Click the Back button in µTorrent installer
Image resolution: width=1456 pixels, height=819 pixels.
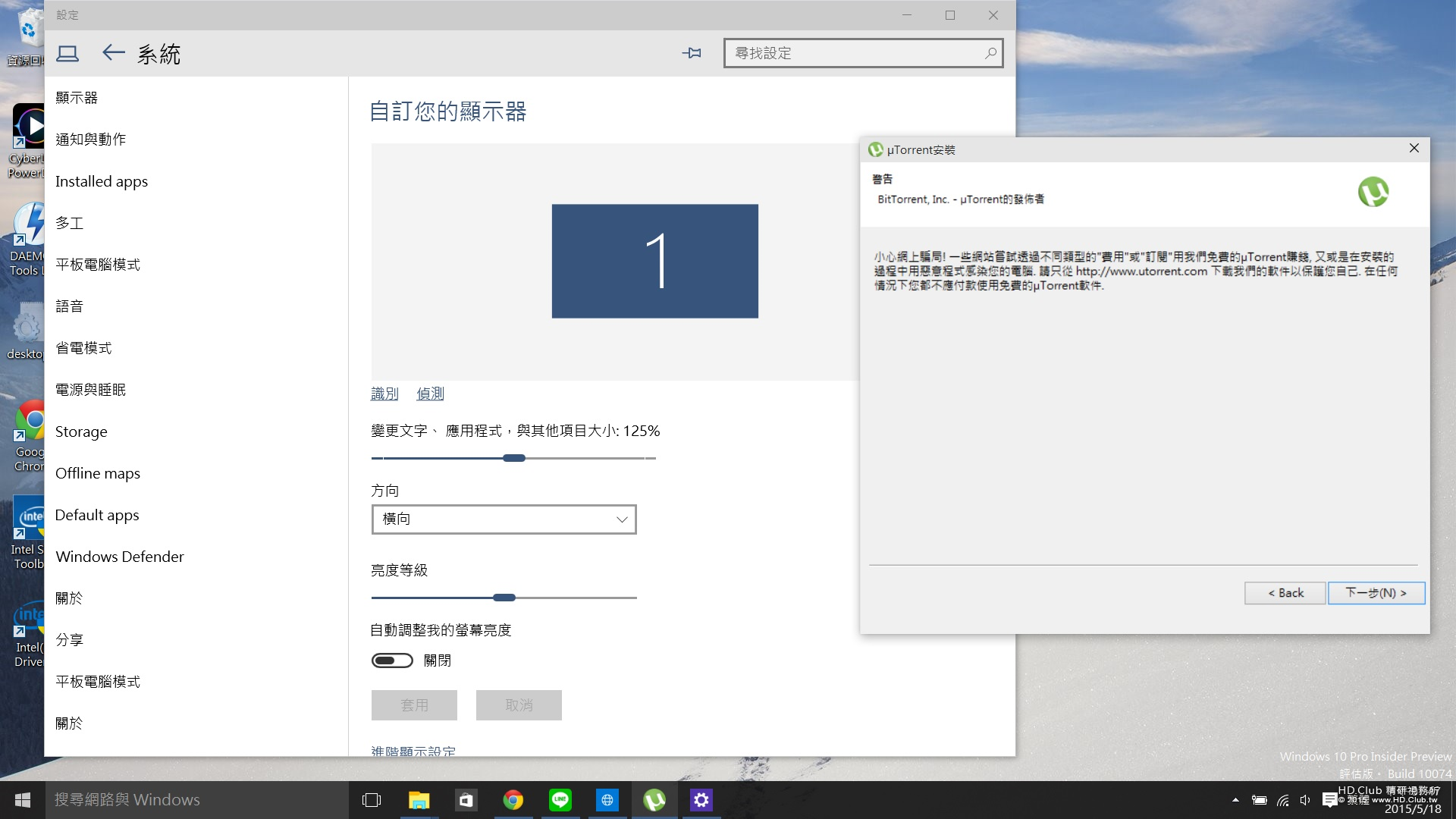(x=1285, y=593)
